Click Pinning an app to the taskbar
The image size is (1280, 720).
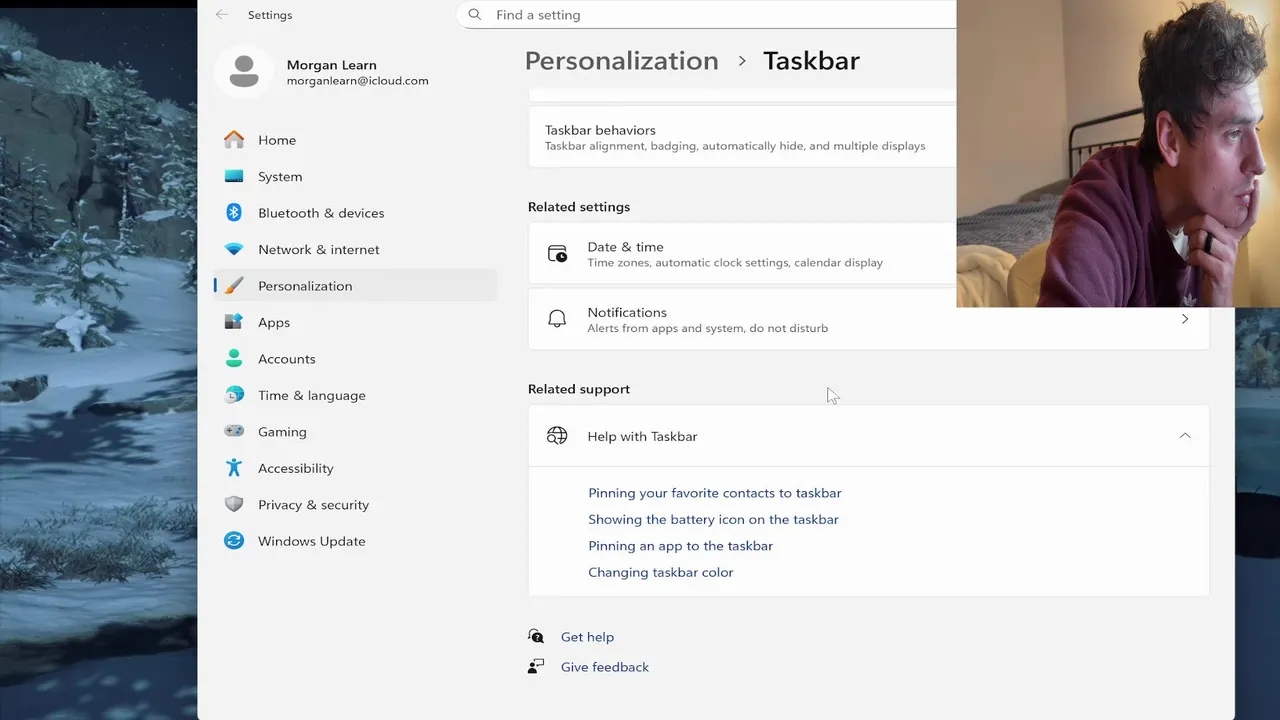(680, 546)
